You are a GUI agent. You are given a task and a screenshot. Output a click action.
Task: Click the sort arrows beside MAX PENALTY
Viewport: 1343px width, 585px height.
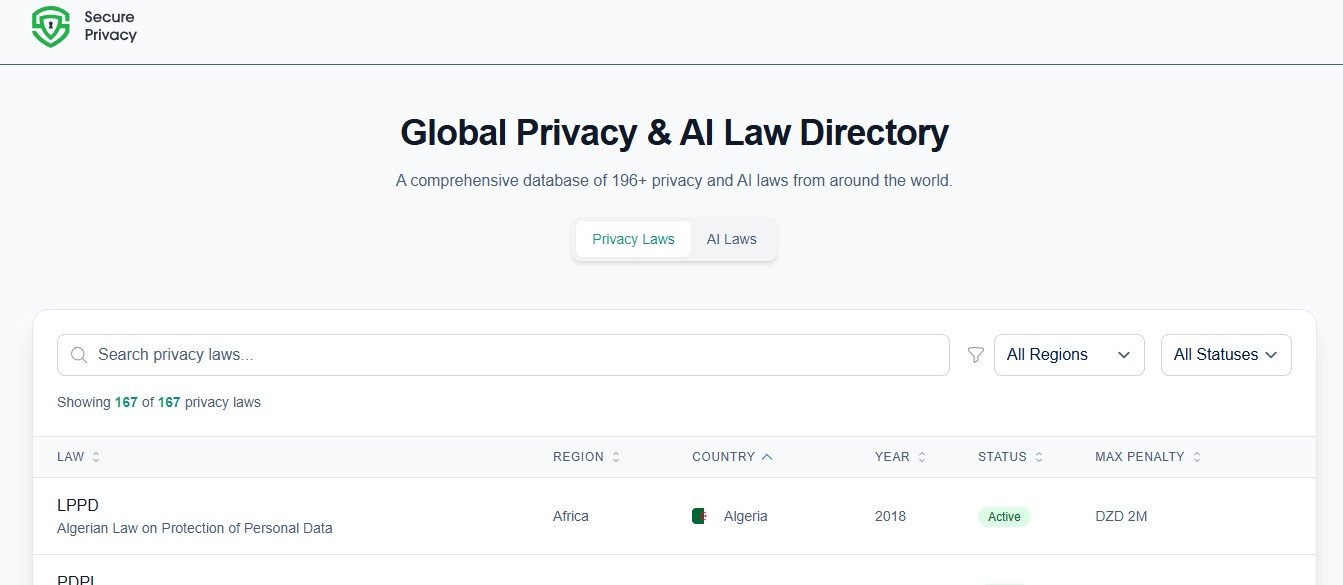1197,457
